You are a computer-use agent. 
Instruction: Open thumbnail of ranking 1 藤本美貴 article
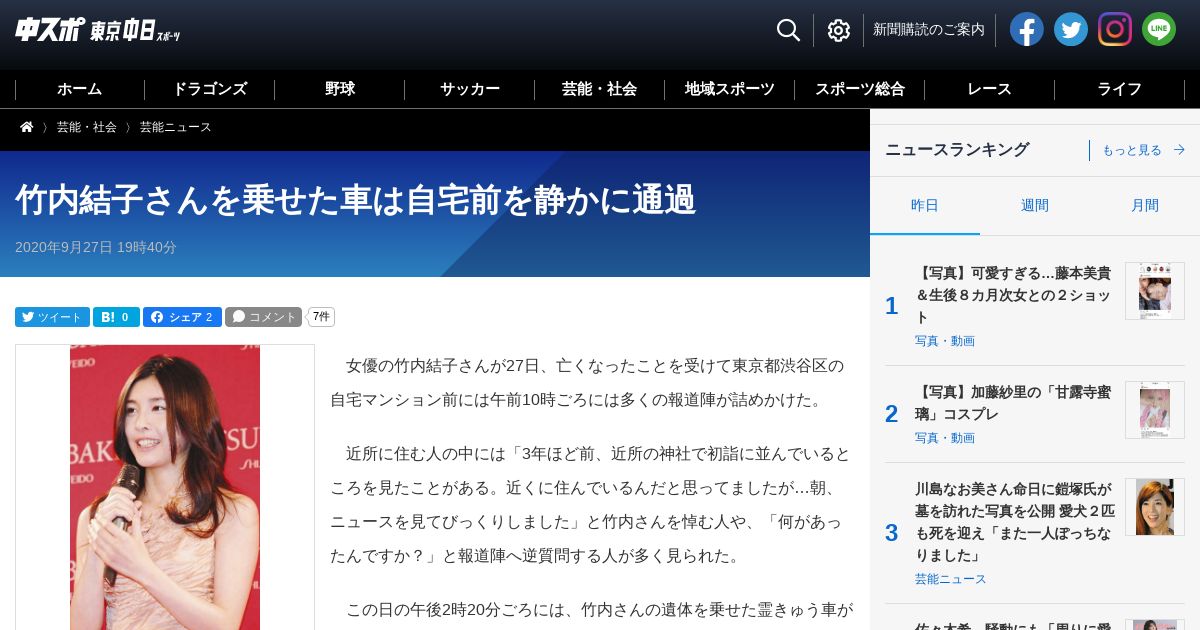point(1155,291)
